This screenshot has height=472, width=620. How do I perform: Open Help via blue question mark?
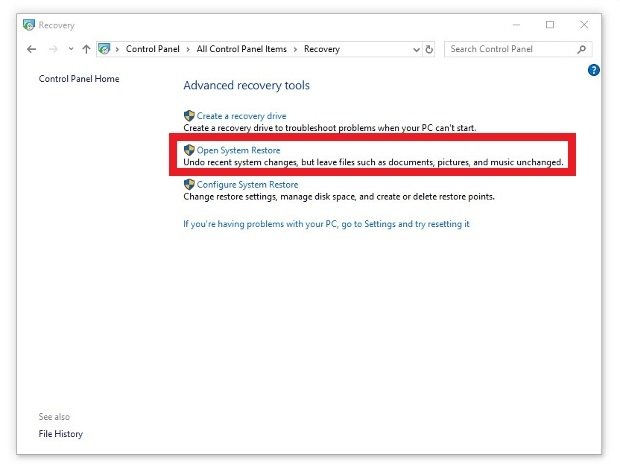point(594,70)
